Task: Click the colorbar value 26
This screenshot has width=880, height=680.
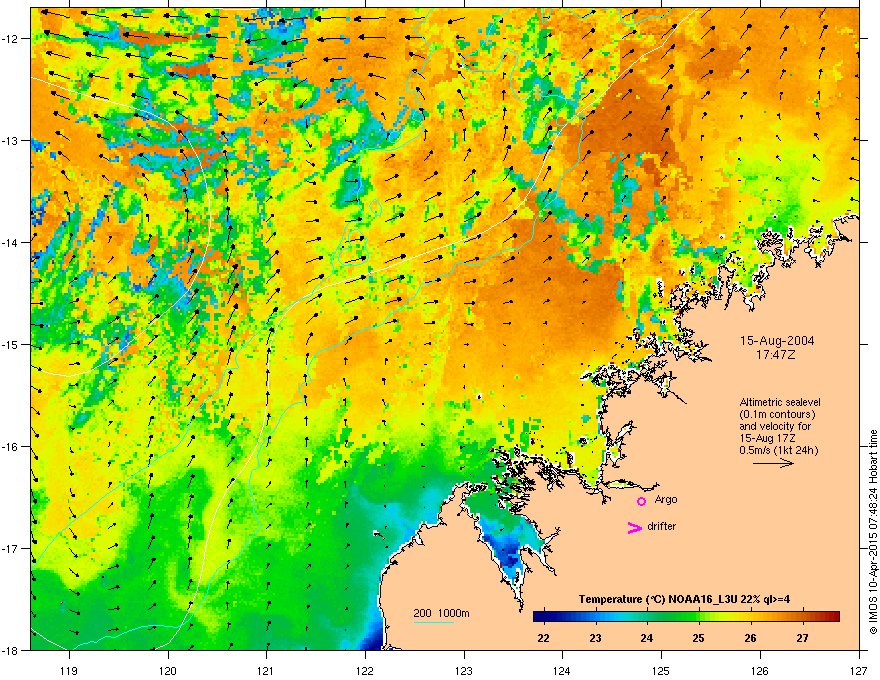Action: [x=750, y=638]
